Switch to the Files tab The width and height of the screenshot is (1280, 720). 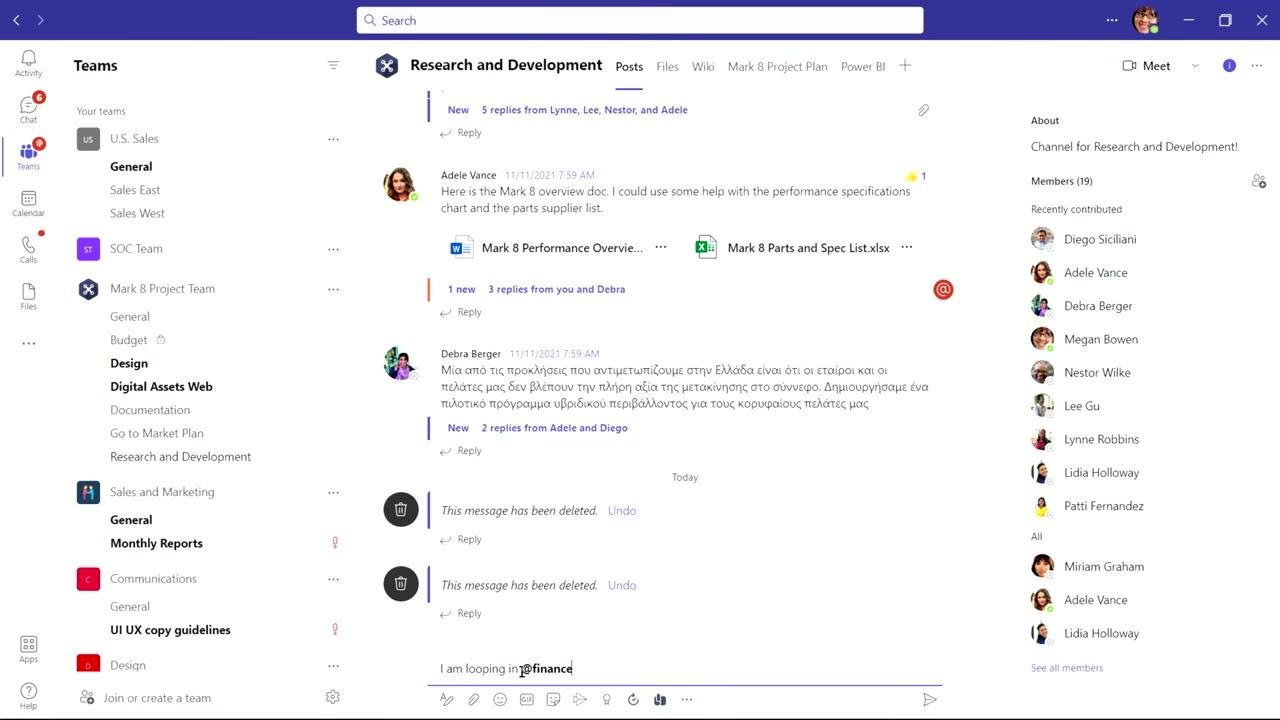[x=667, y=67]
